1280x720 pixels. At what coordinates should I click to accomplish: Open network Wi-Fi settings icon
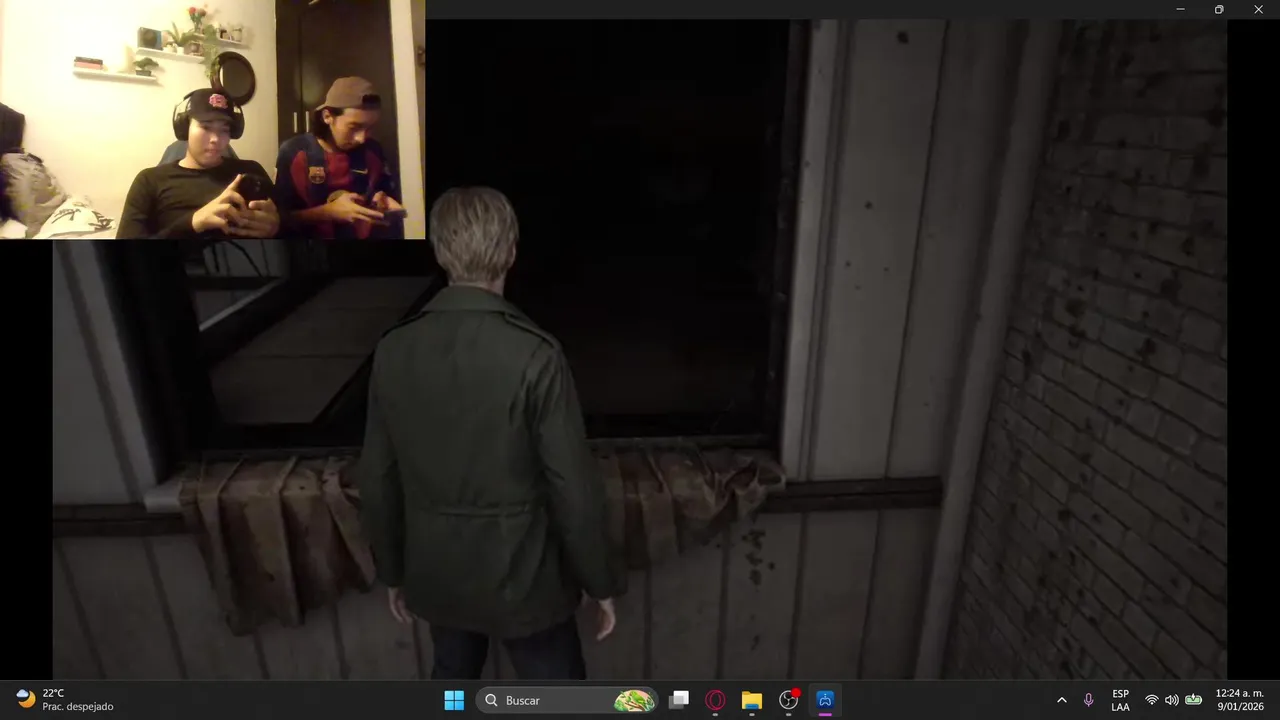[x=1152, y=700]
